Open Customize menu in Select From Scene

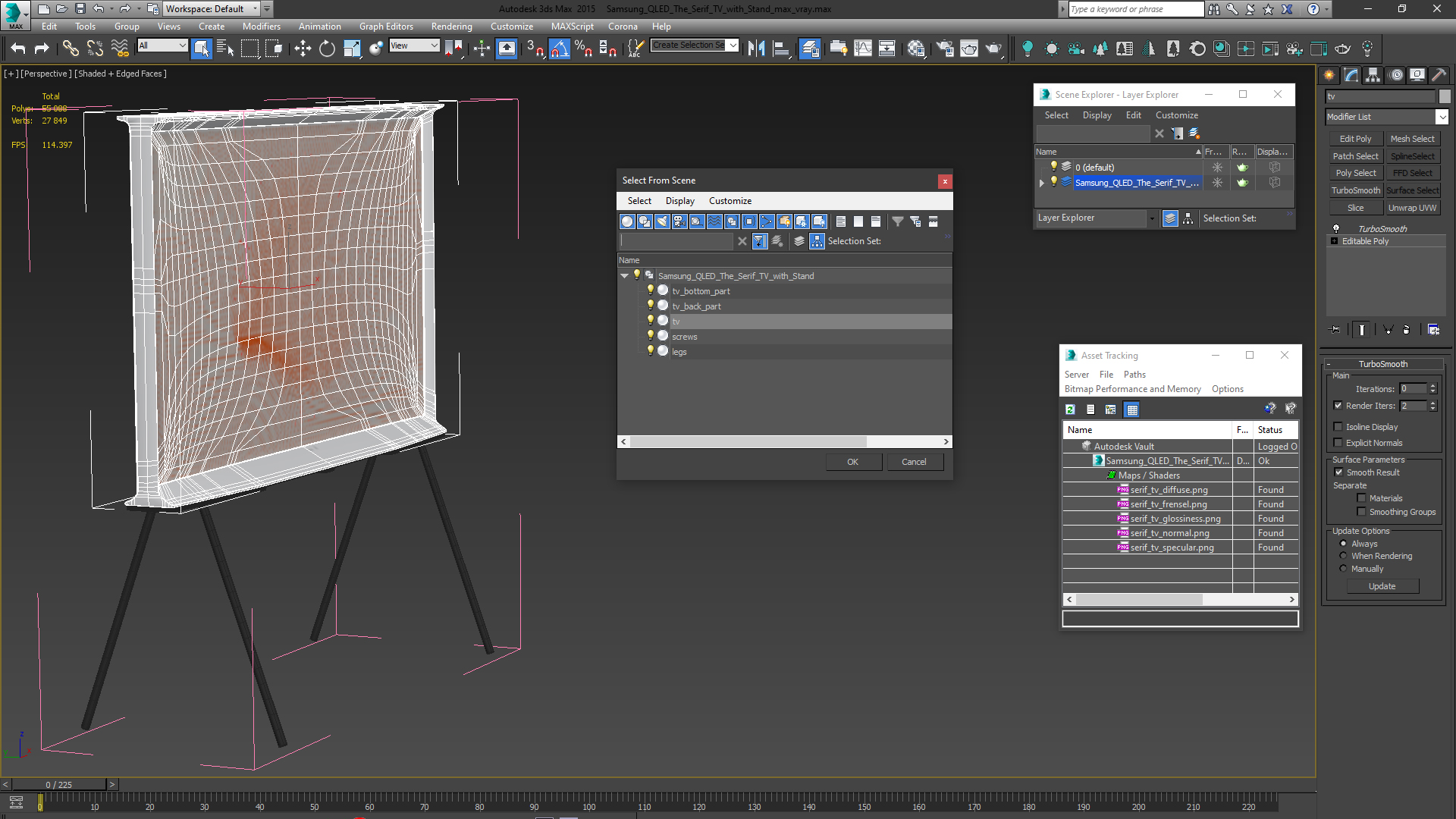pyautogui.click(x=730, y=201)
